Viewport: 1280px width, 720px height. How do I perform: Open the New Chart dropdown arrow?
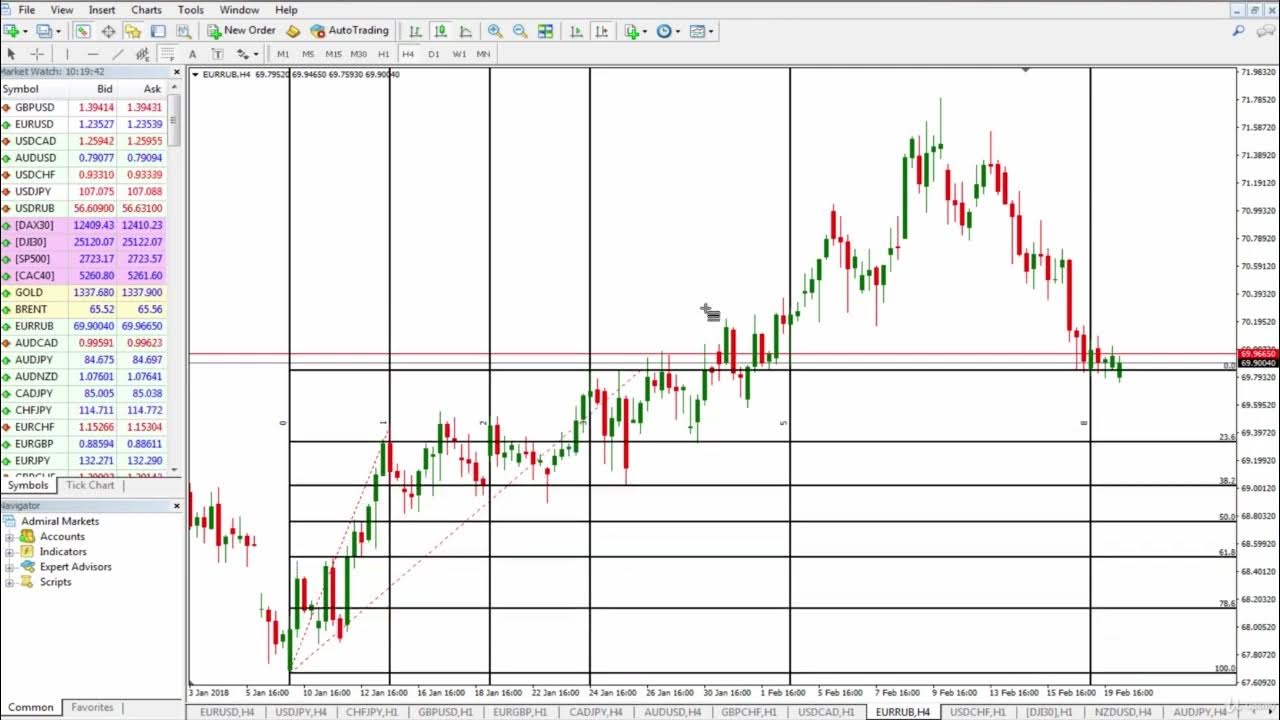(26, 31)
